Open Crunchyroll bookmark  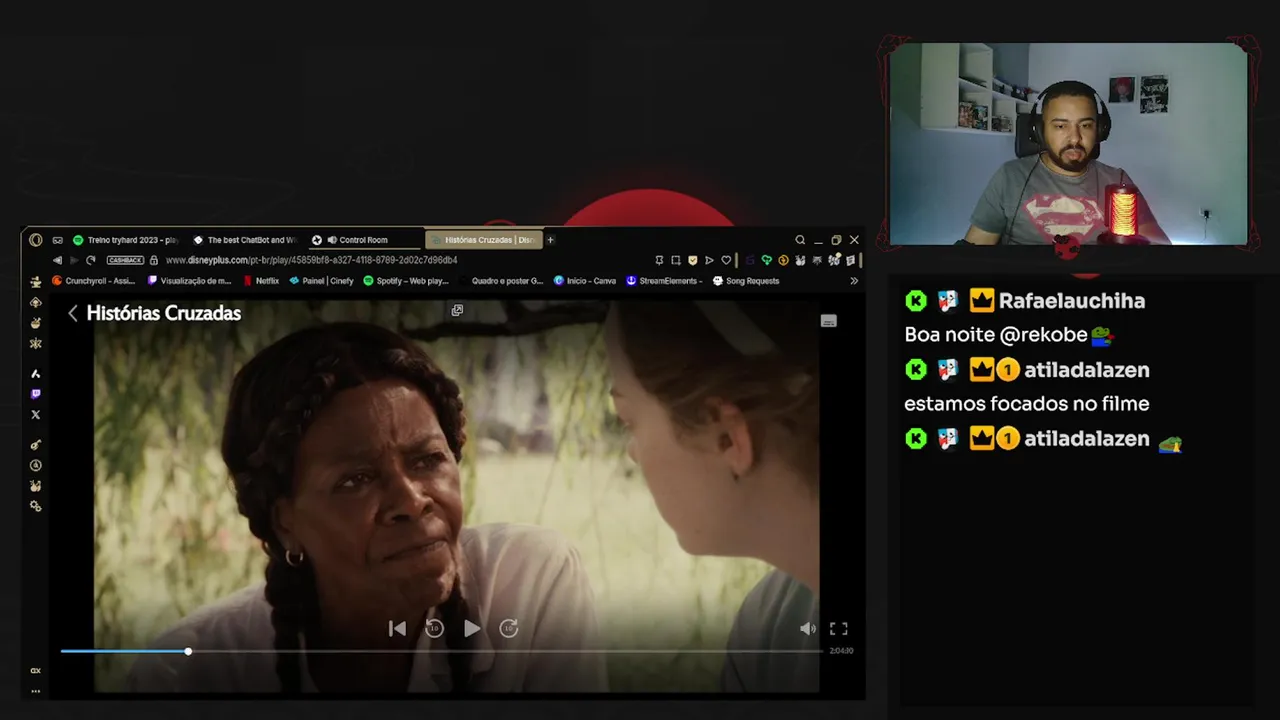[93, 281]
